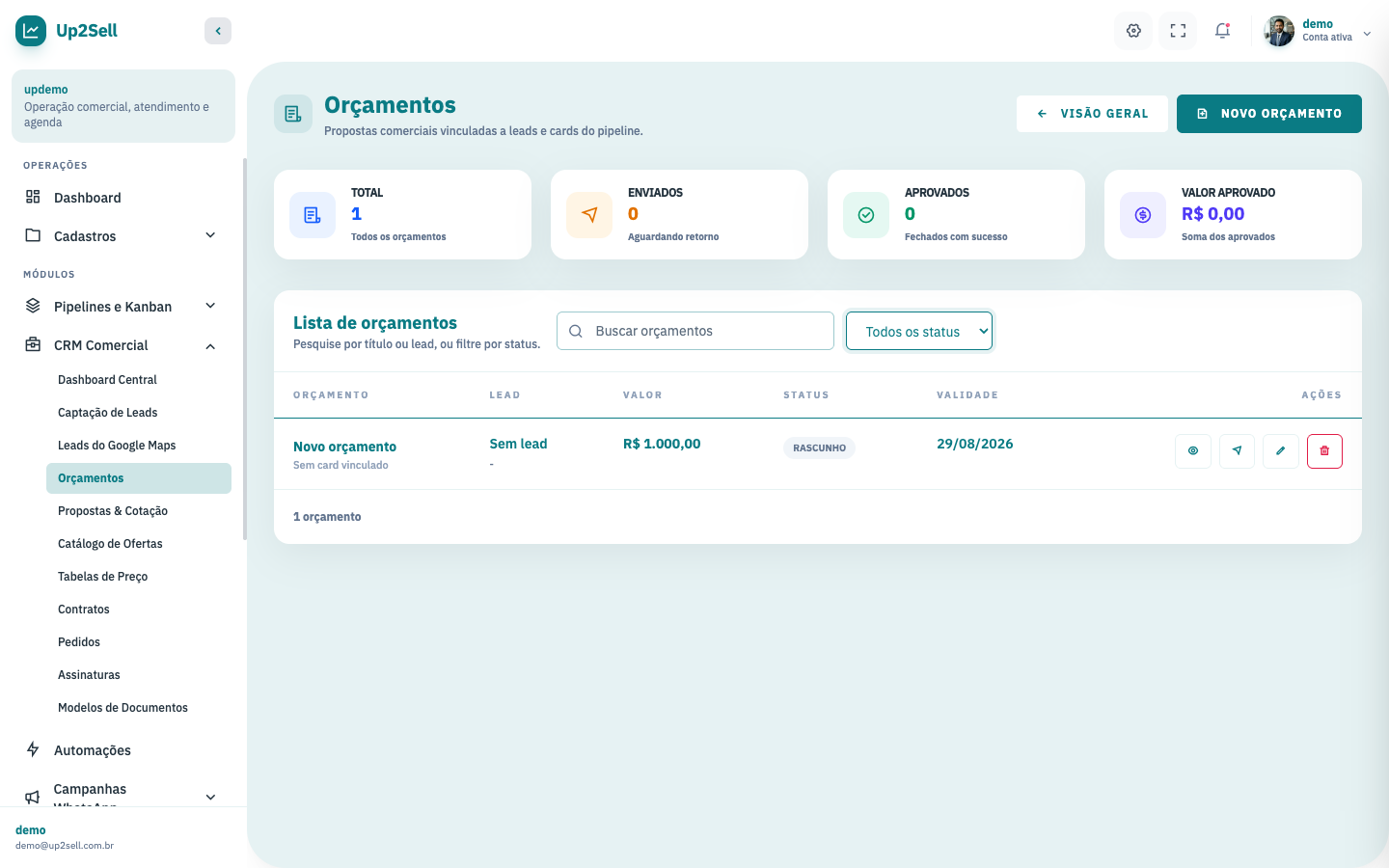The width and height of the screenshot is (1389, 868).
Task: Click the VALOR APROVADO card dollar icon
Action: click(1143, 214)
